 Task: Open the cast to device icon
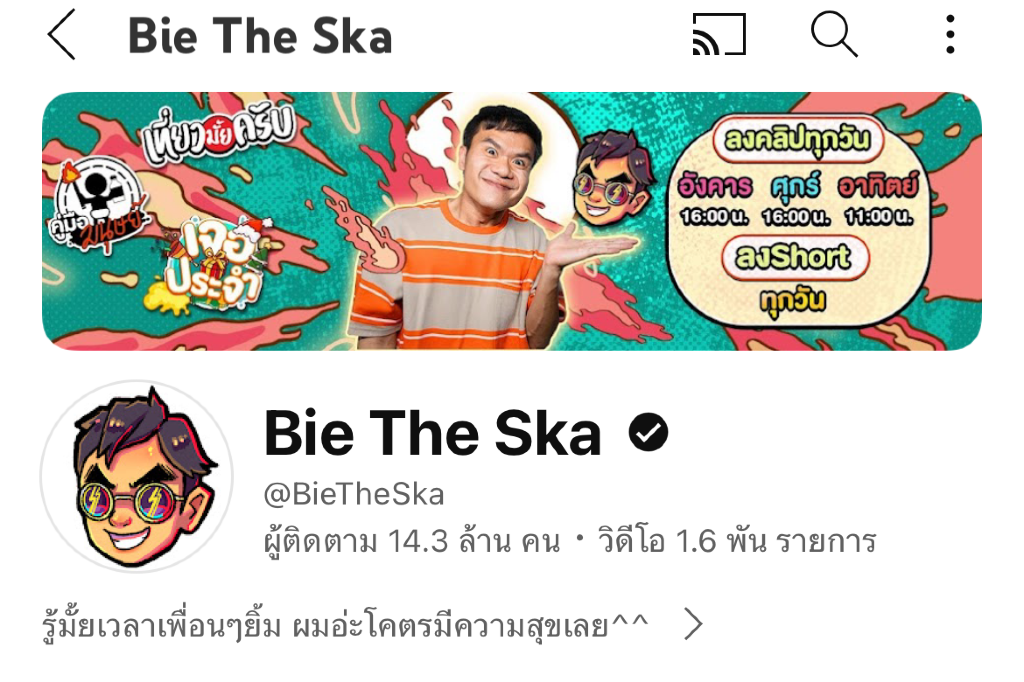[718, 34]
